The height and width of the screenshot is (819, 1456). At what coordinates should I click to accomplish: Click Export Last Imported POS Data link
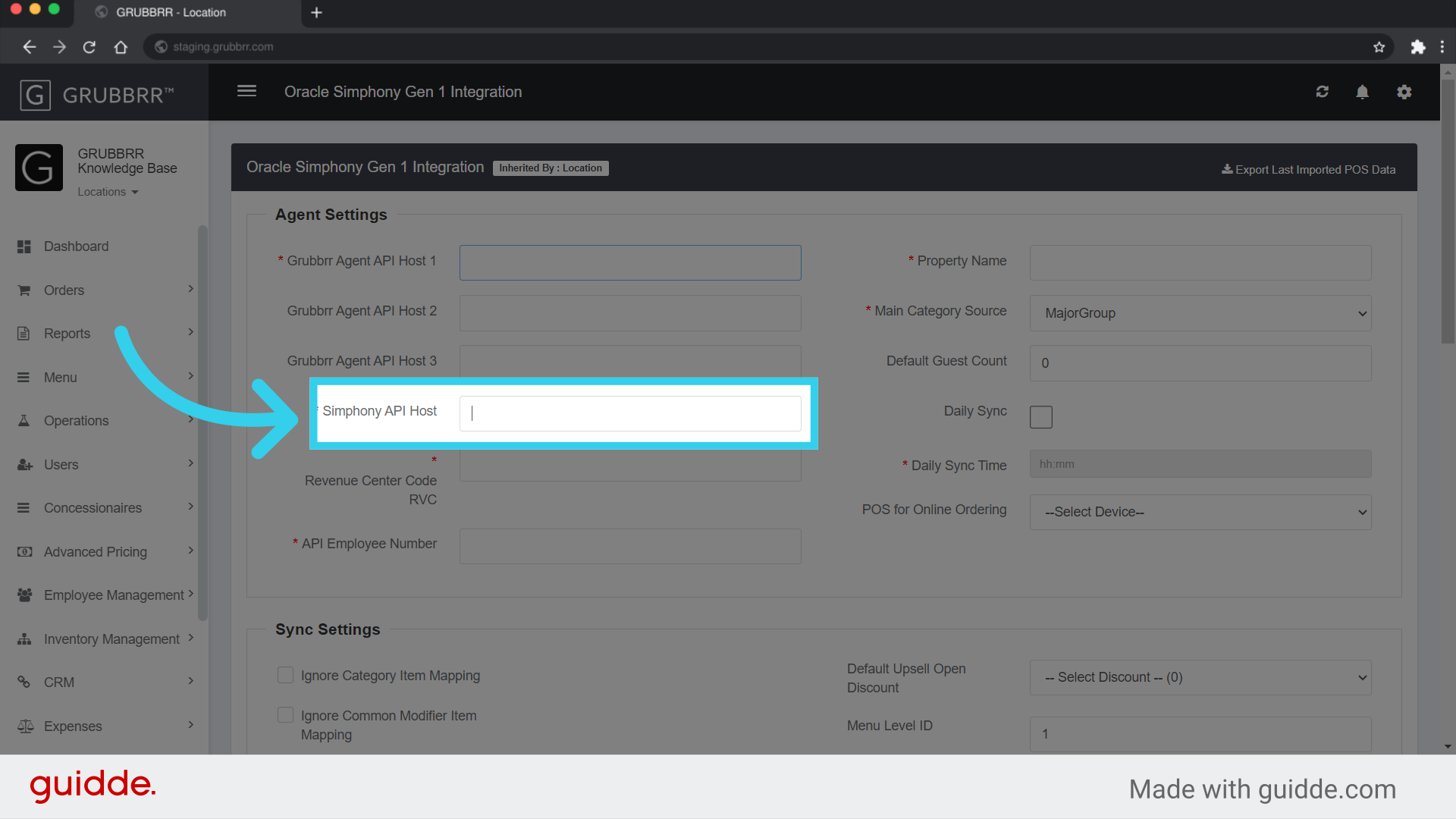point(1308,170)
